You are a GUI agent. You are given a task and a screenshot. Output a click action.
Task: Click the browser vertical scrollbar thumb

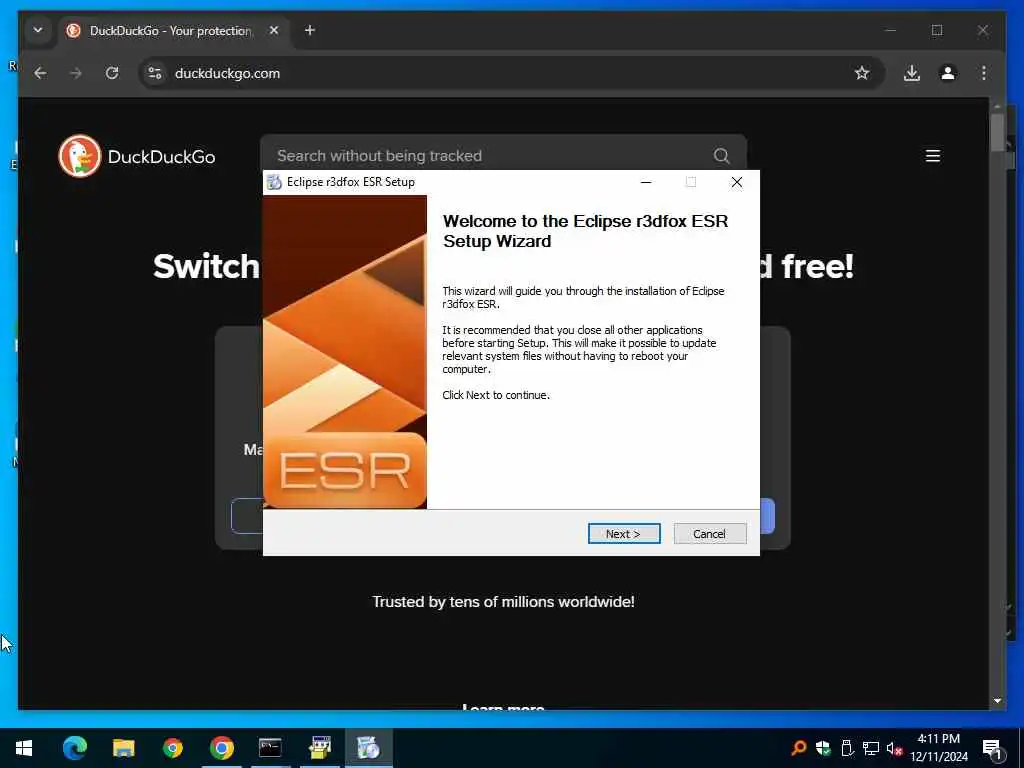[997, 133]
